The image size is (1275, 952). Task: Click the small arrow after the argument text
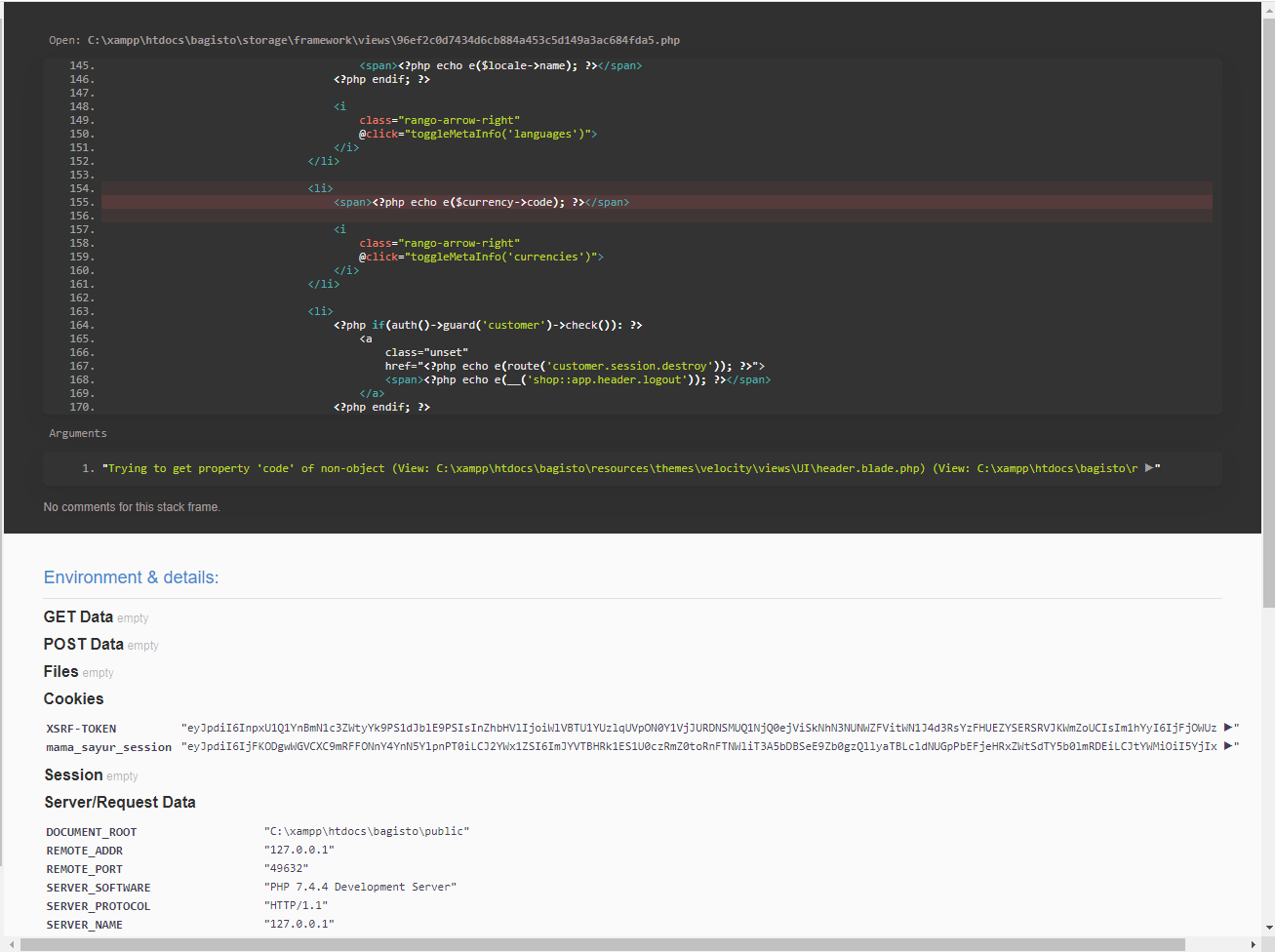point(1148,467)
